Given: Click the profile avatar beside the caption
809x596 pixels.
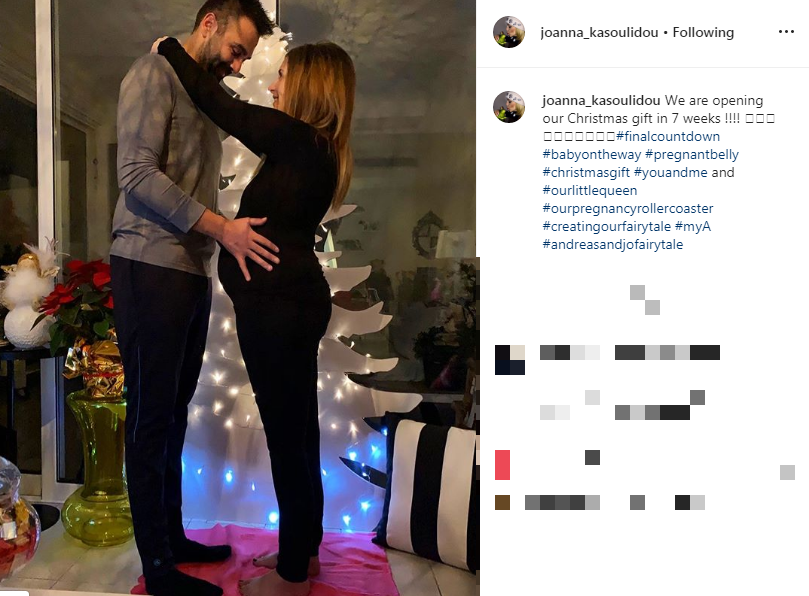Looking at the screenshot, I should [x=509, y=107].
